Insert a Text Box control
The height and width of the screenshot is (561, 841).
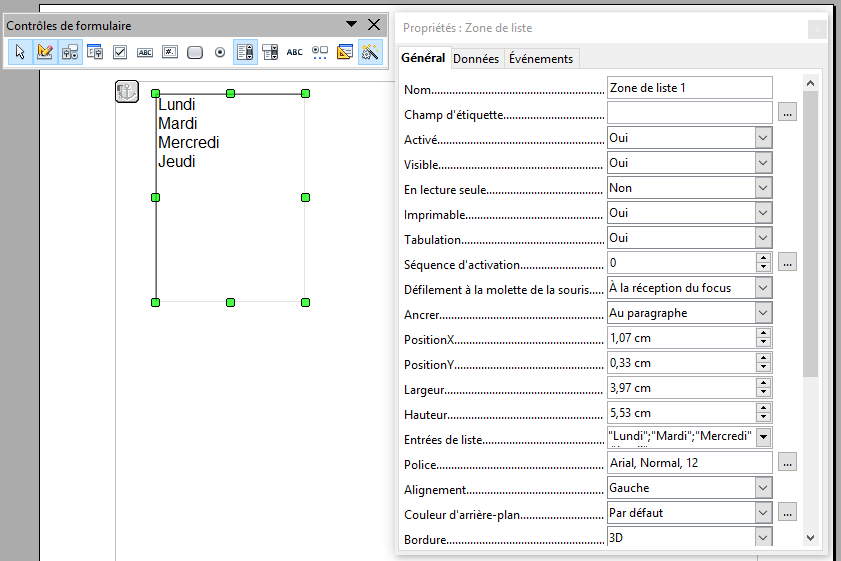[145, 52]
